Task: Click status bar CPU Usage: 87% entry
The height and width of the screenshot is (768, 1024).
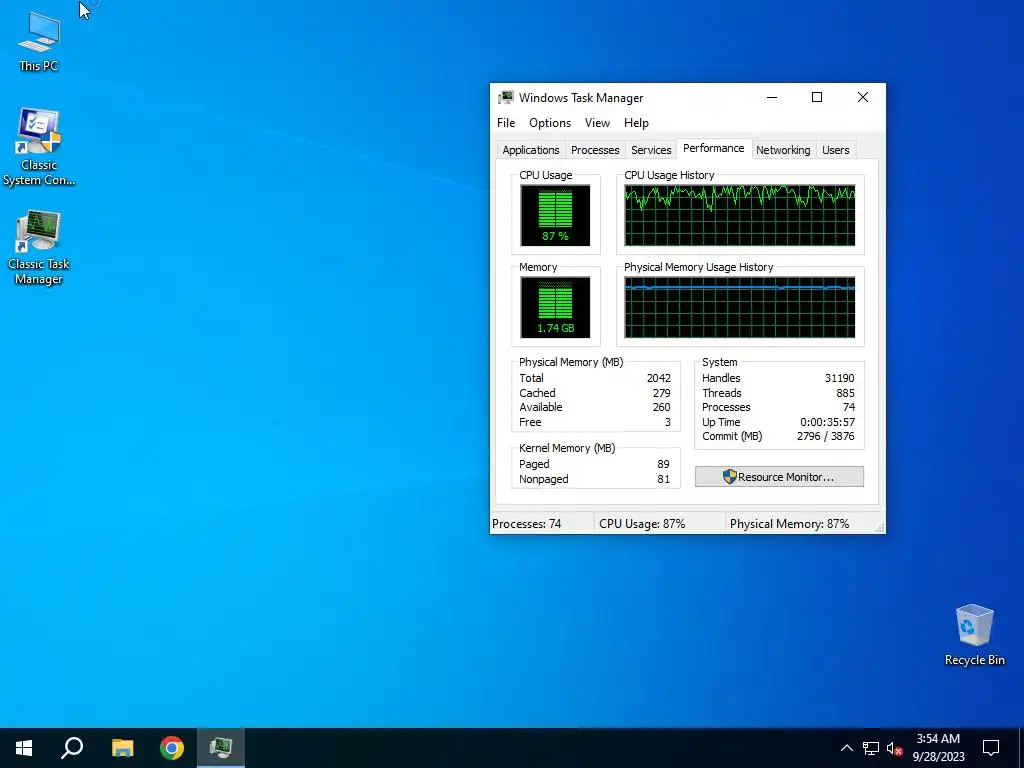Action: (660, 524)
